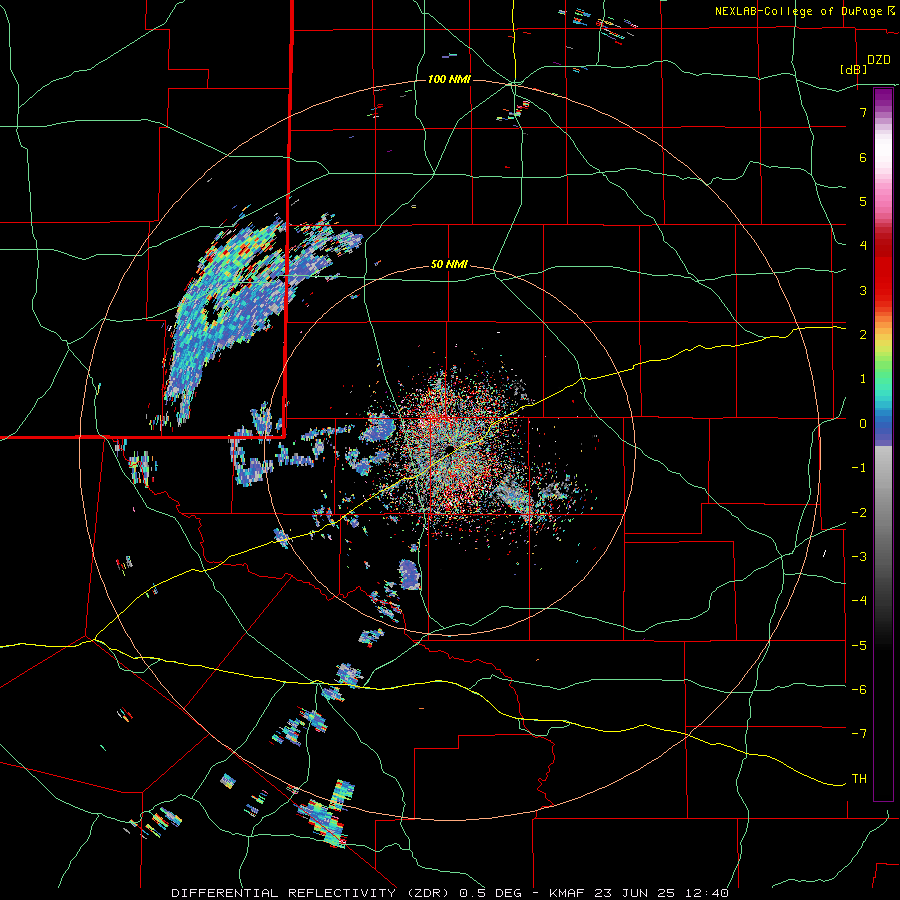
Task: Click the KMAF 23 JUN 25 12:40 timestamp
Action: (639, 893)
